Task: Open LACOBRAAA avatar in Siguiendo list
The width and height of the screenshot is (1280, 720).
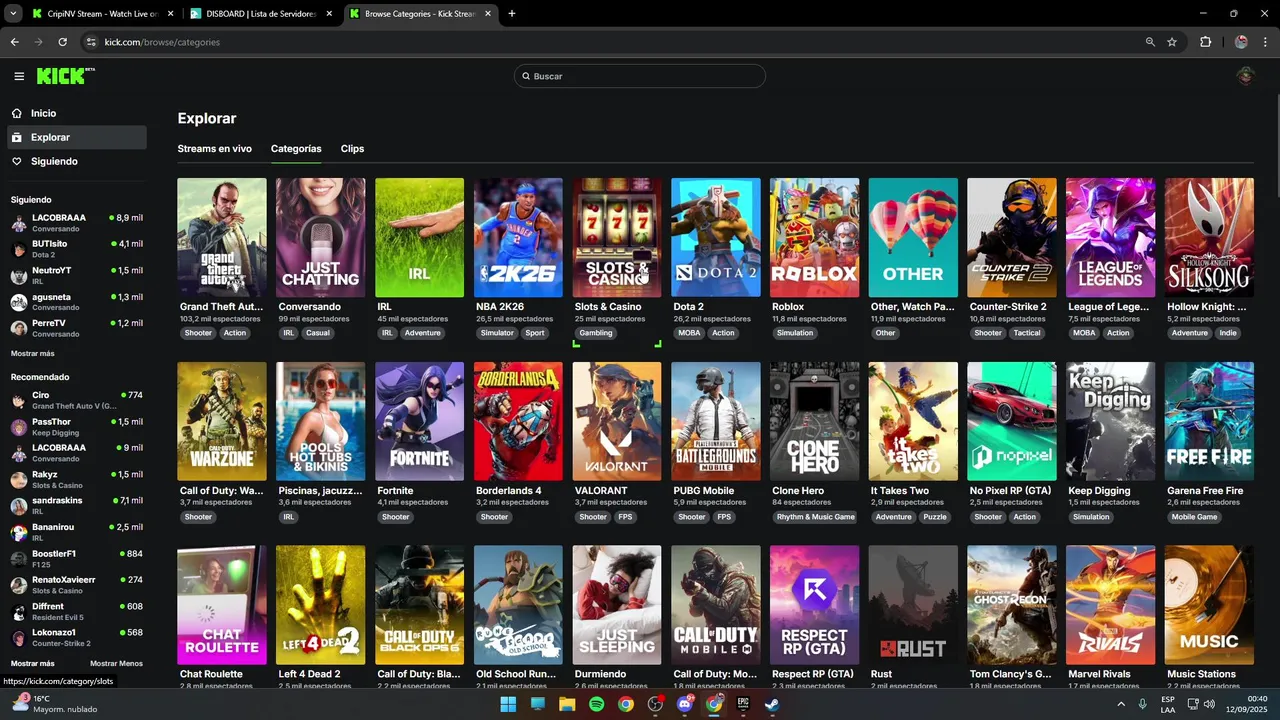Action: click(18, 223)
